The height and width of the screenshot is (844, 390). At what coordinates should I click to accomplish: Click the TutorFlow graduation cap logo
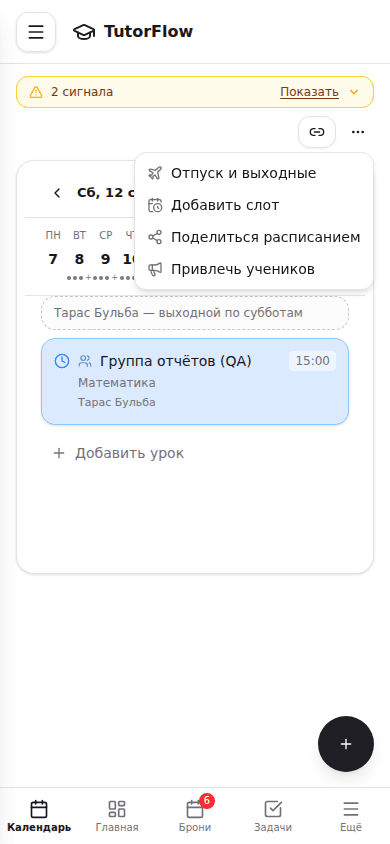coord(83,32)
